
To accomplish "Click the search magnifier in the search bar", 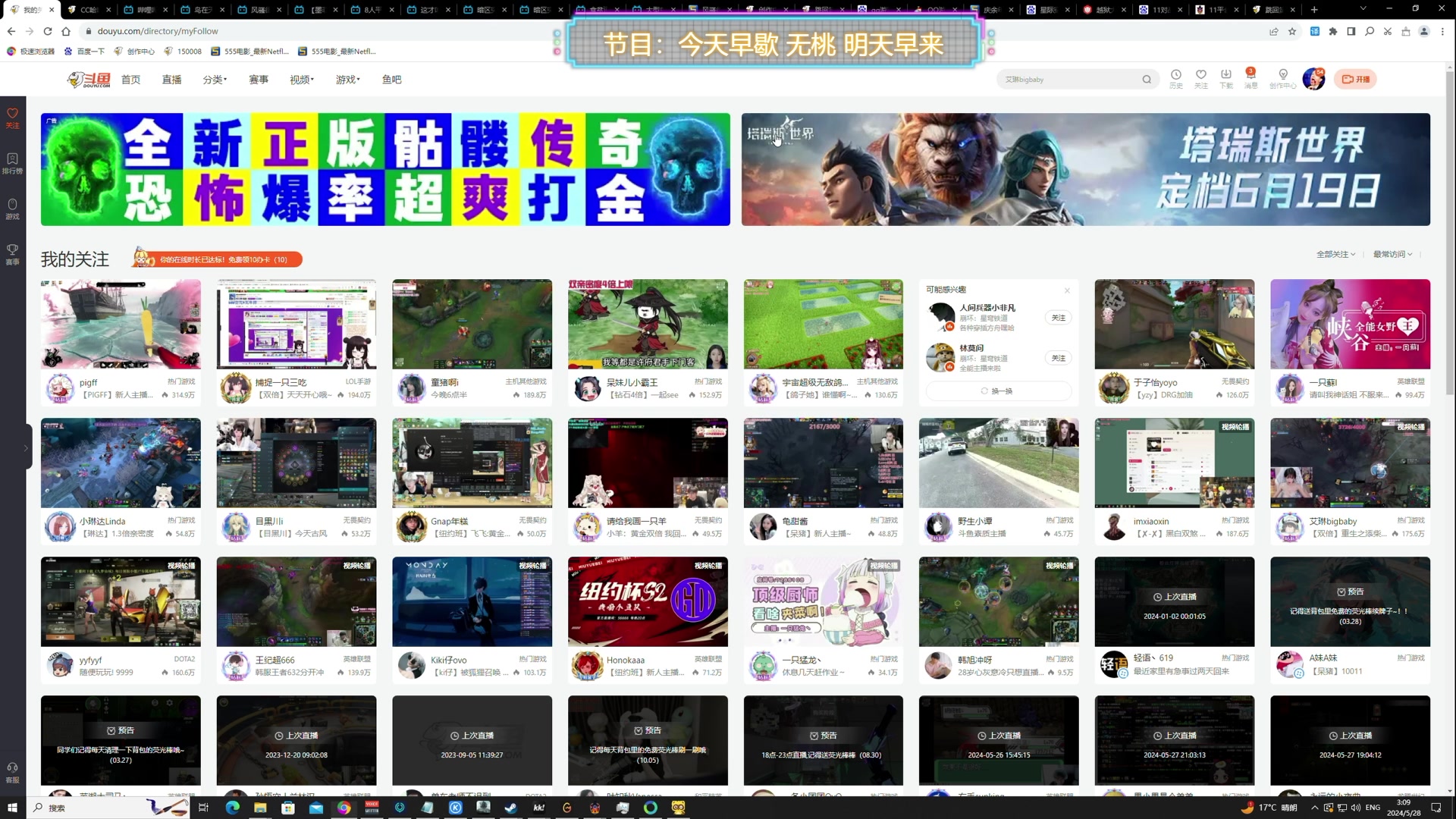I will click(x=1147, y=79).
